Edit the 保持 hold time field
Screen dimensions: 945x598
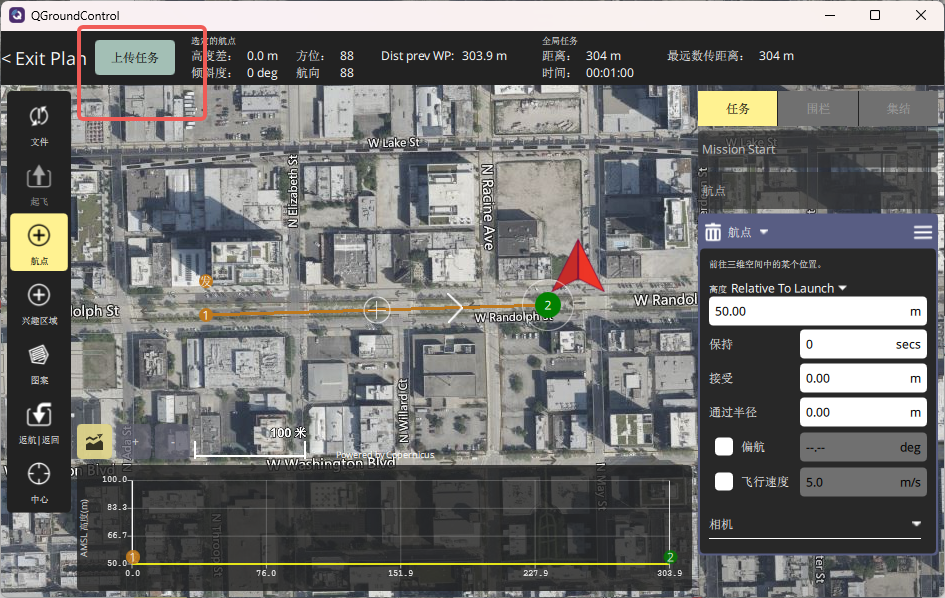(863, 344)
